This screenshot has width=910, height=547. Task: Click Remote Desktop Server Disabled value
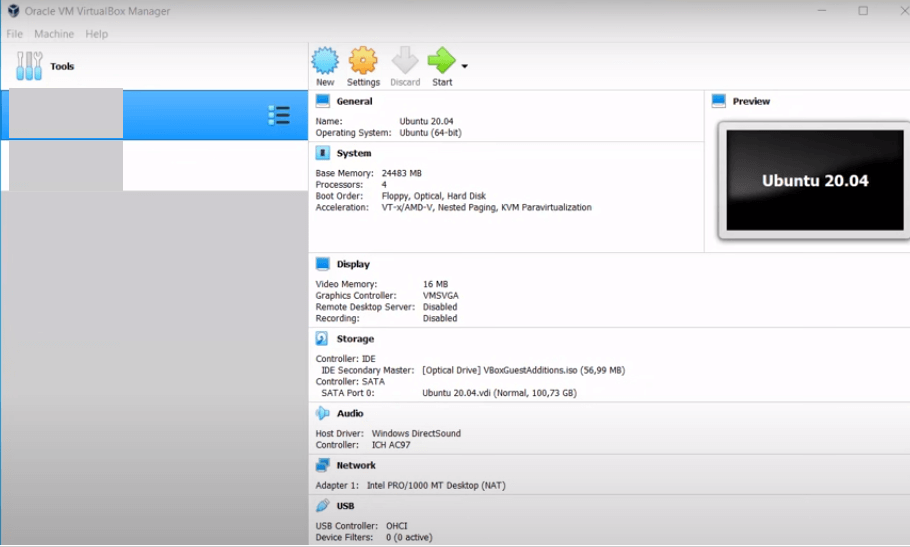tap(440, 307)
